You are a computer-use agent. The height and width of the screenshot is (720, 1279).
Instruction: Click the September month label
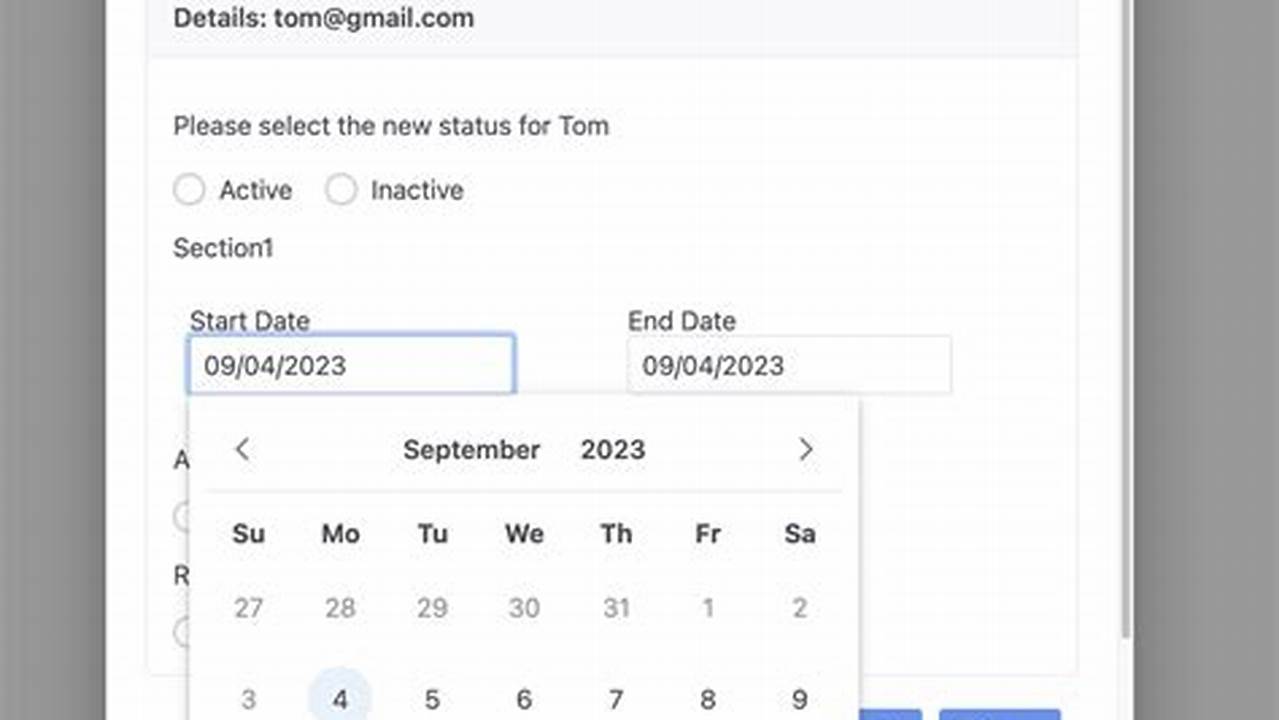click(471, 450)
